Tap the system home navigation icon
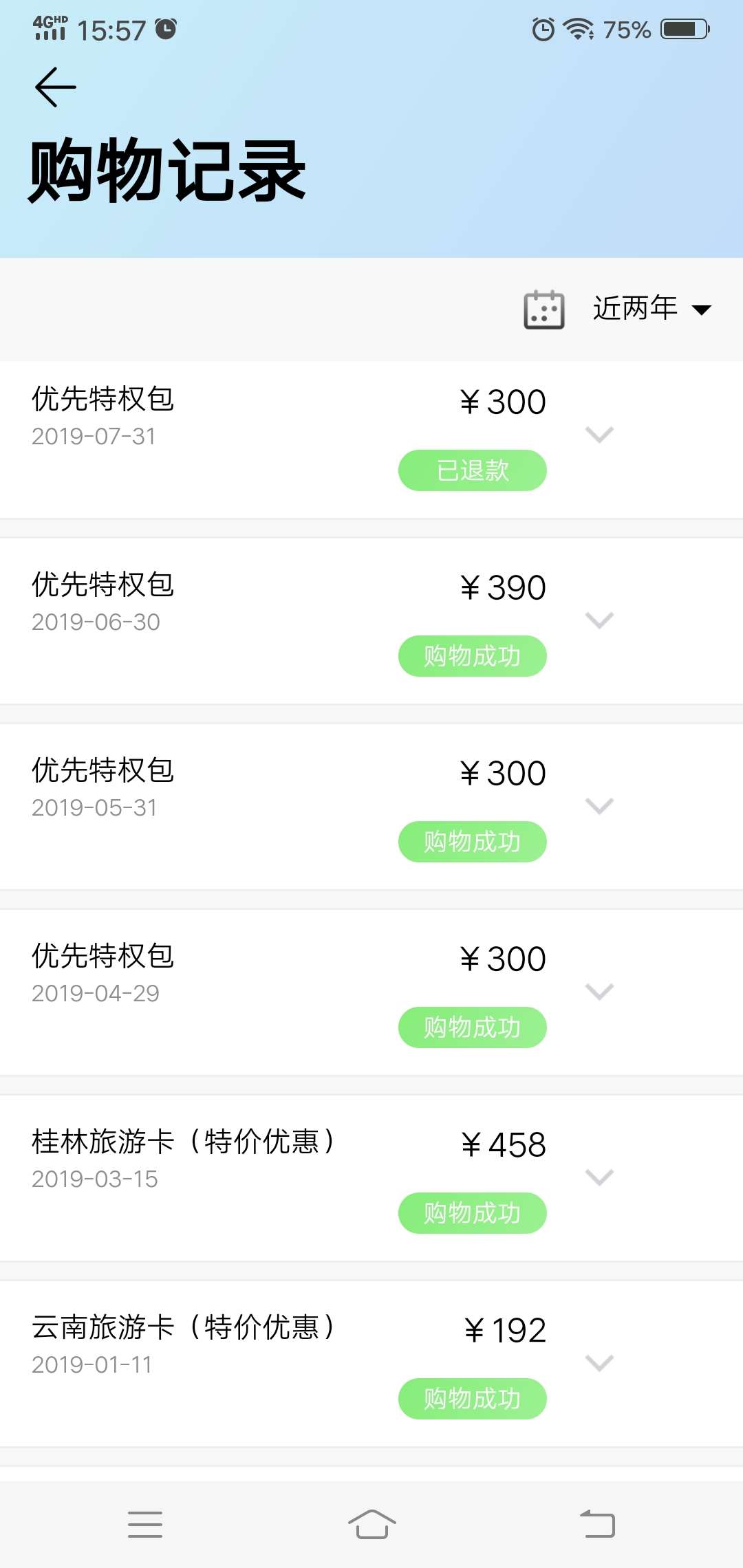 tap(371, 1524)
